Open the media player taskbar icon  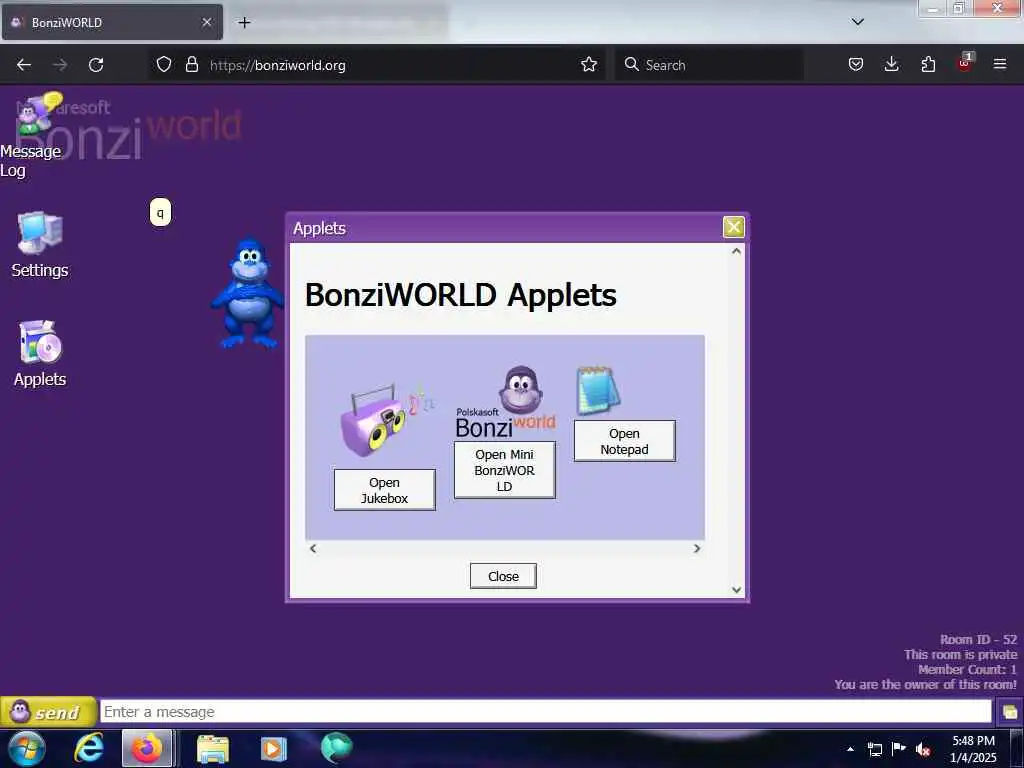(x=274, y=748)
